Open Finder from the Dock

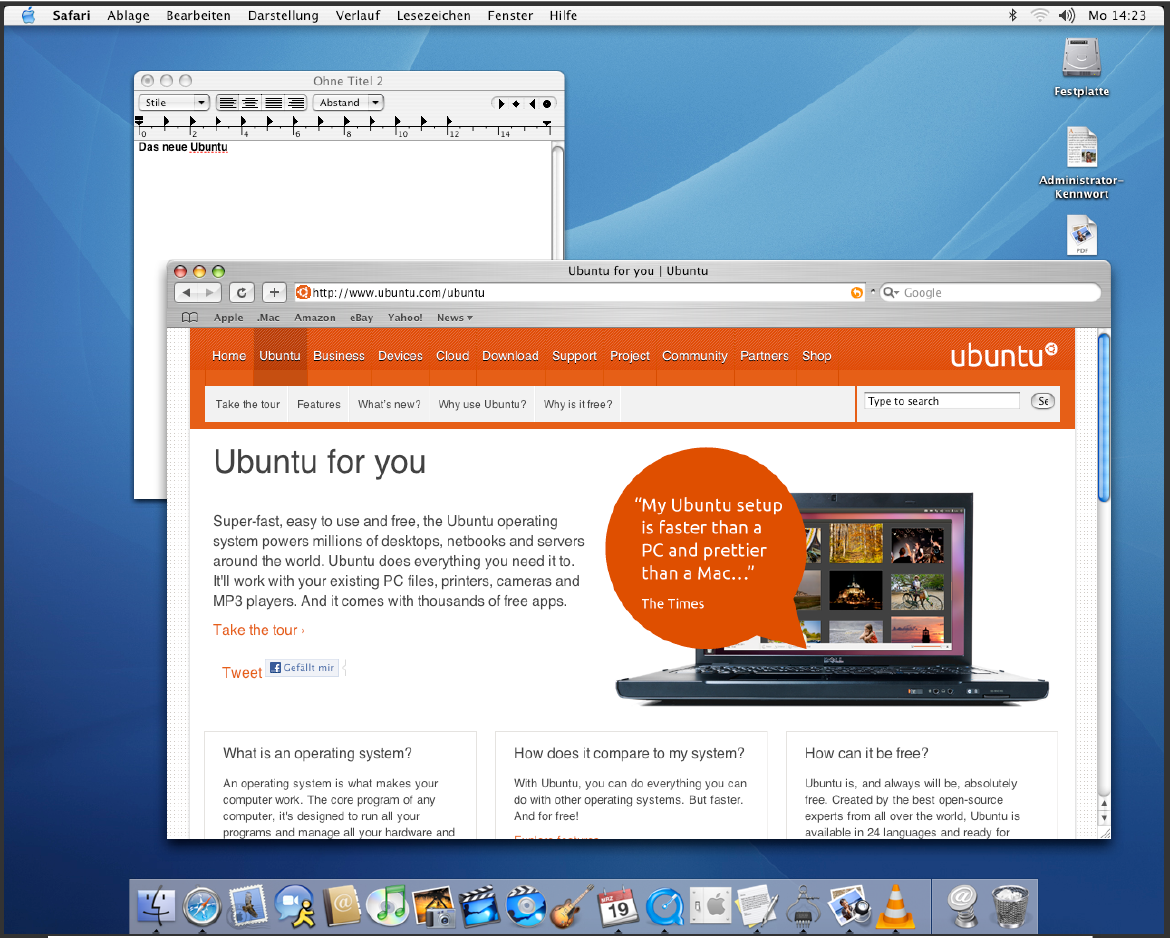coord(157,906)
